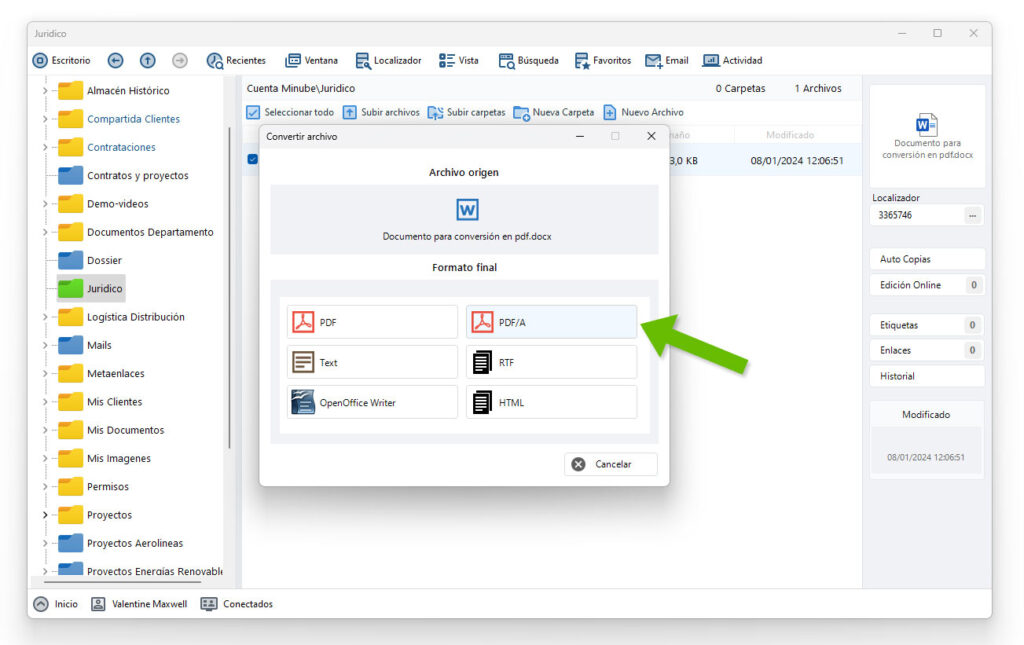Expand the Logística Distribución folder
Screen dimensions: 1024x645
(x=45, y=317)
